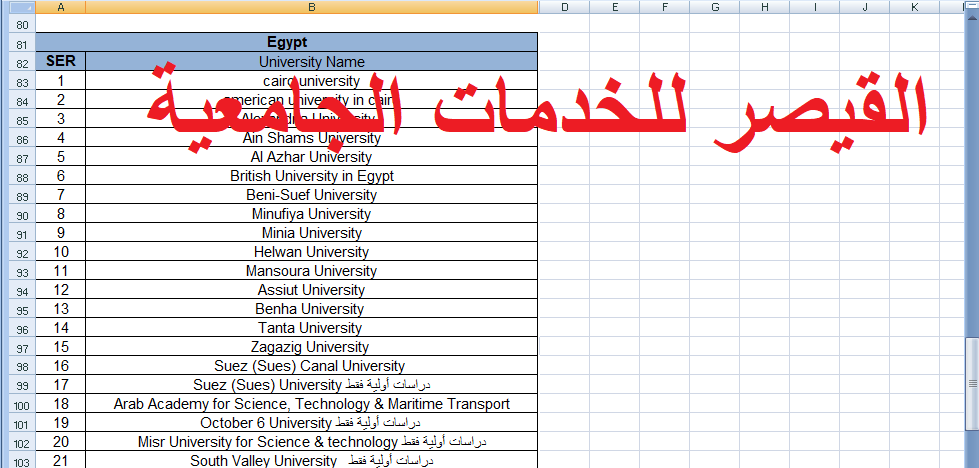The image size is (979, 468).
Task: Select row 100 header
Action: [x=22, y=406]
